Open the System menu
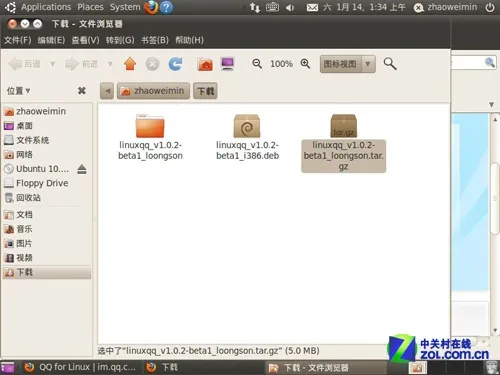This screenshot has width=500, height=375. click(125, 7)
